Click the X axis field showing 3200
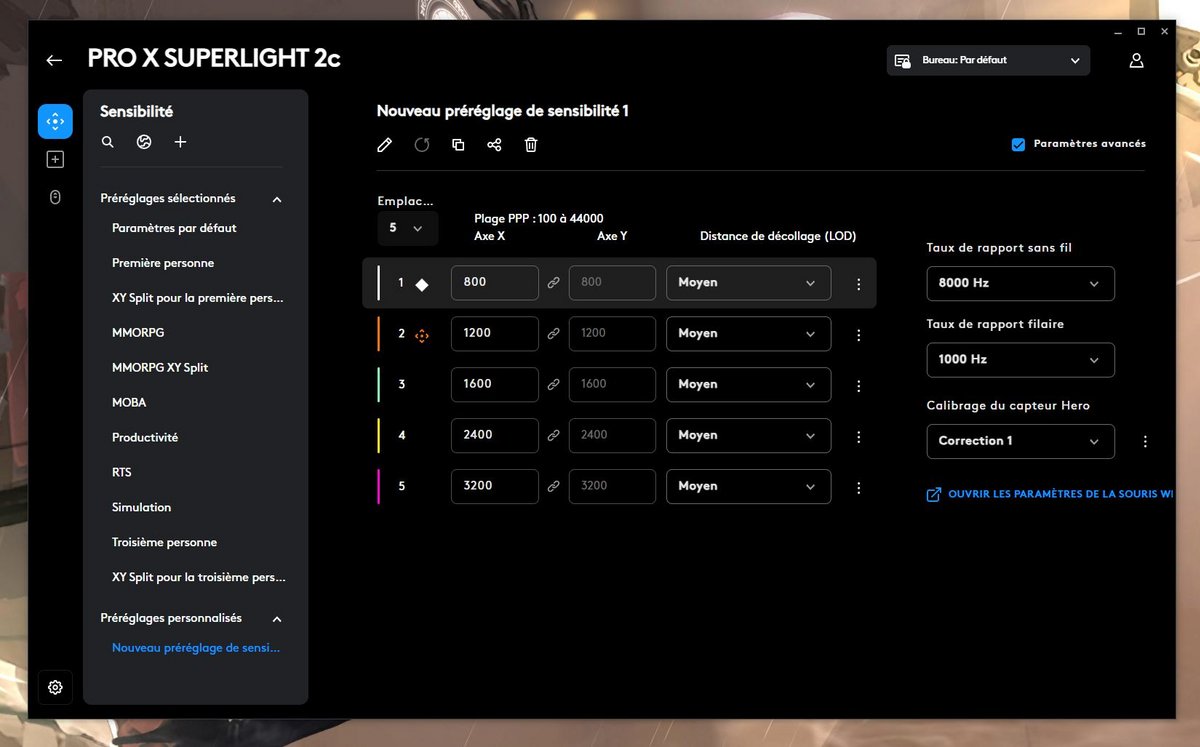This screenshot has height=747, width=1200. pos(495,487)
